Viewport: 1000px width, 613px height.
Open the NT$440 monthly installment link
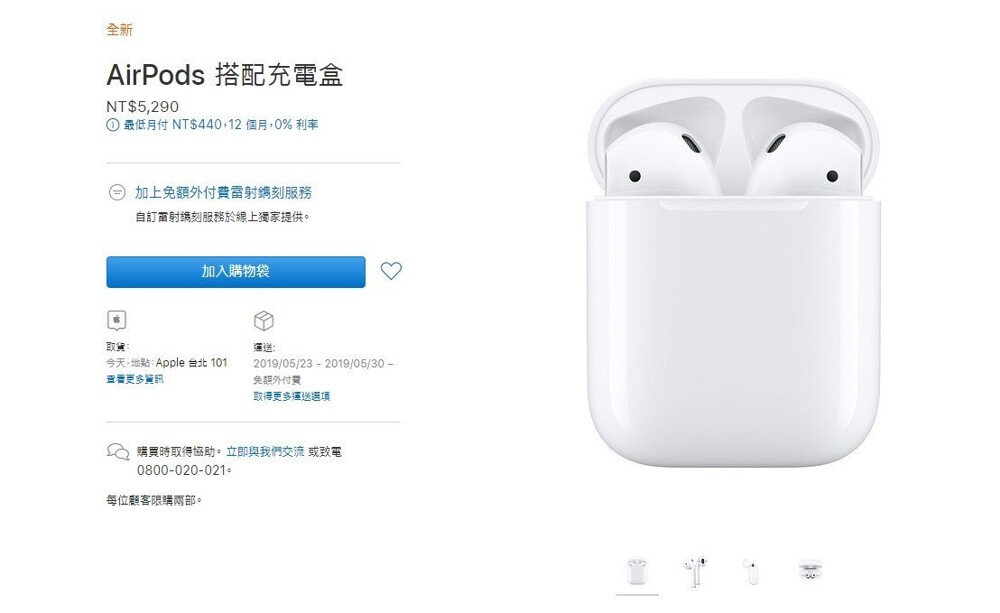221,125
